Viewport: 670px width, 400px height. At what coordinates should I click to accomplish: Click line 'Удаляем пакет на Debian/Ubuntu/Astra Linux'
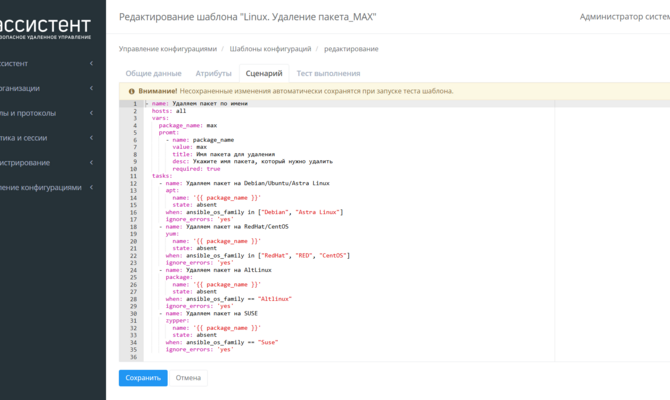pos(247,183)
